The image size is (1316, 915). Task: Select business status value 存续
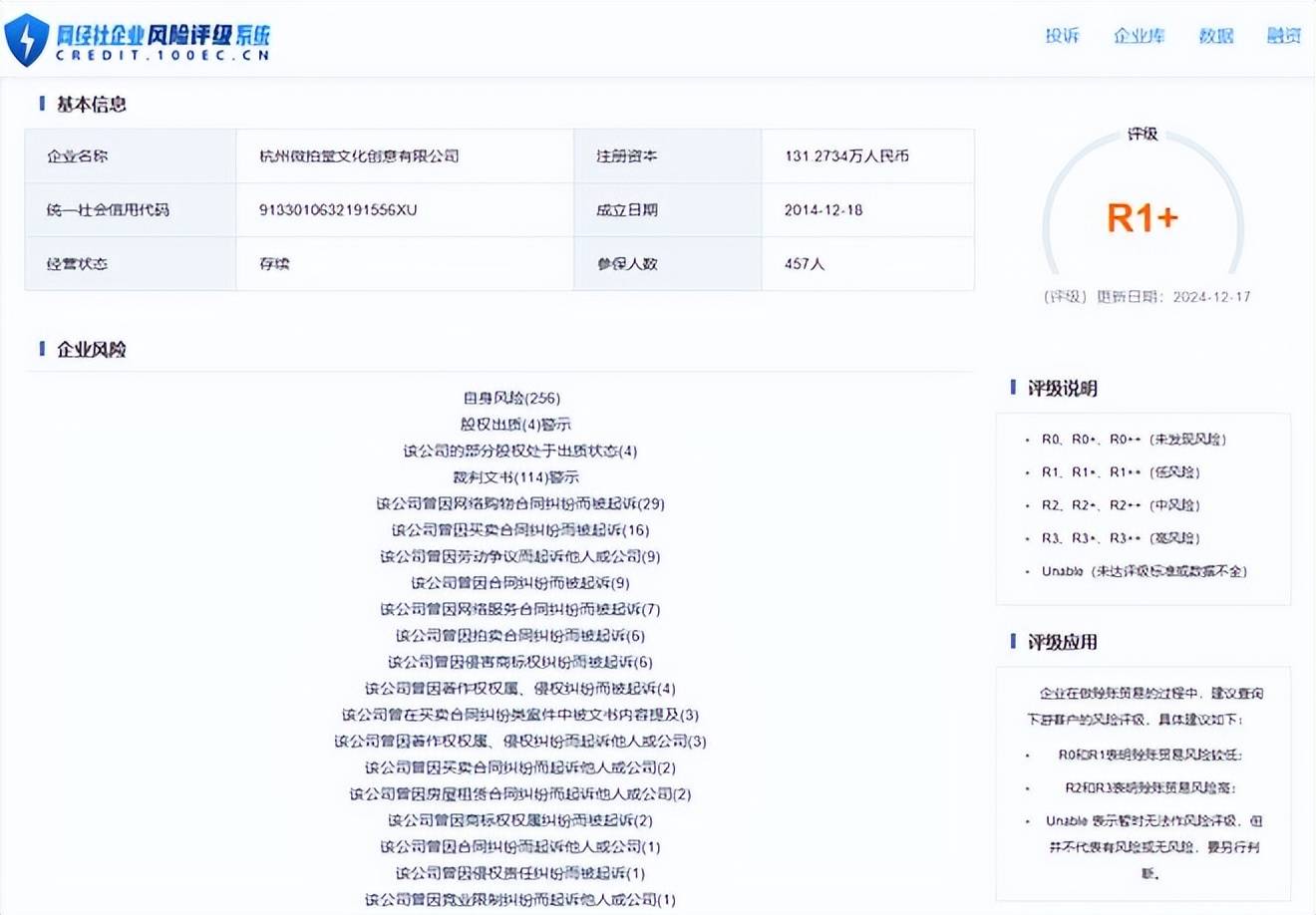[x=274, y=264]
